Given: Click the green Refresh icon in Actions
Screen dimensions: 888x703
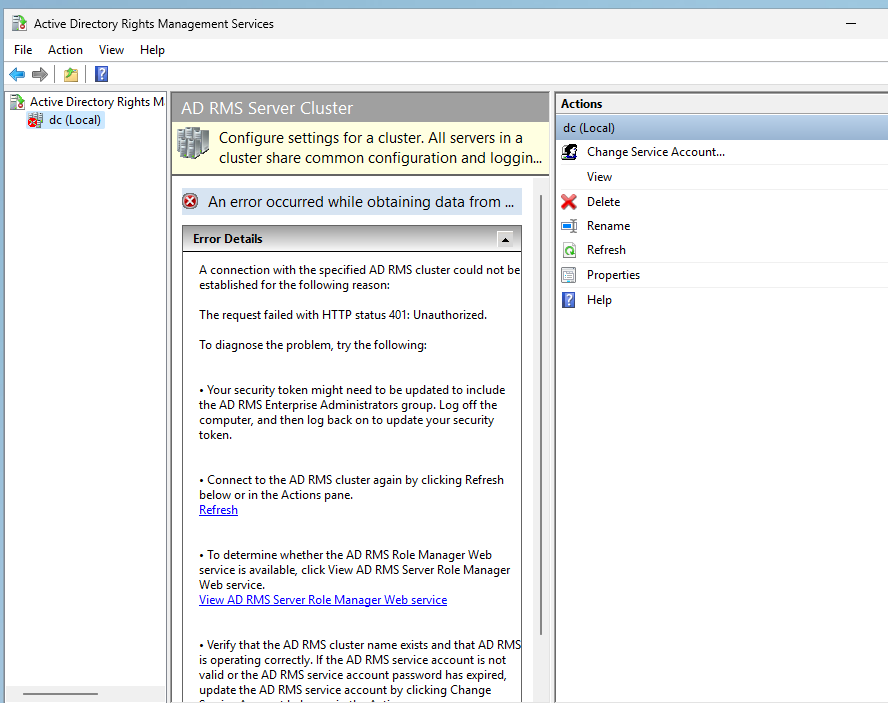Looking at the screenshot, I should pos(569,250).
